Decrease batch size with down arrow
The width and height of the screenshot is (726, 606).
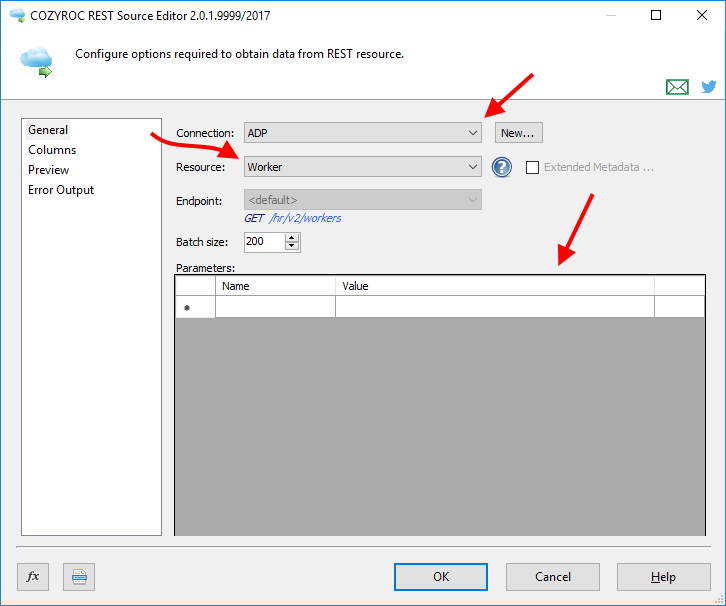click(292, 246)
